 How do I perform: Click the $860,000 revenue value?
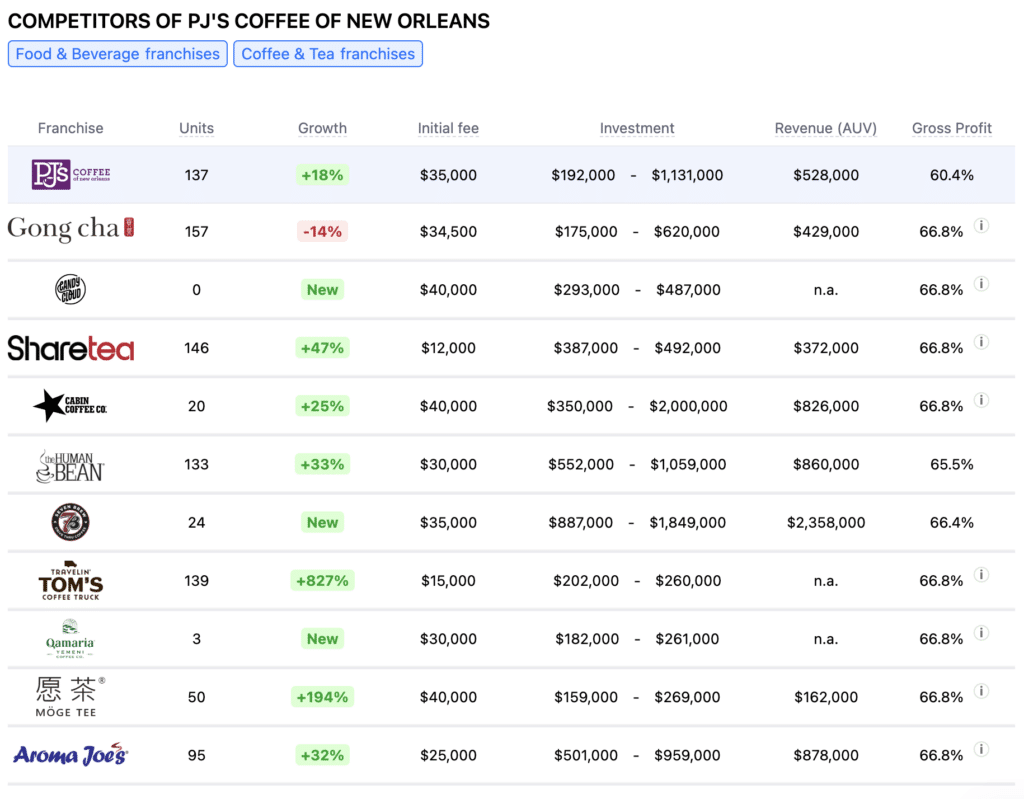click(825, 465)
